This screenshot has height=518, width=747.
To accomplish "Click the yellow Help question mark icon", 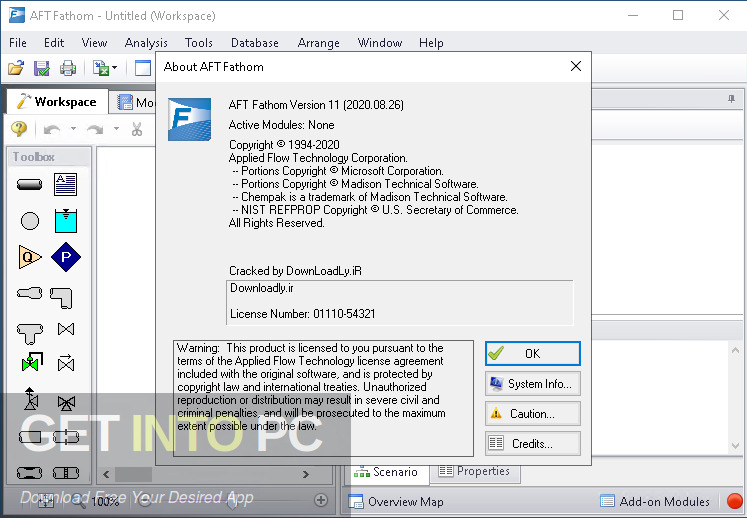I will (x=19, y=129).
